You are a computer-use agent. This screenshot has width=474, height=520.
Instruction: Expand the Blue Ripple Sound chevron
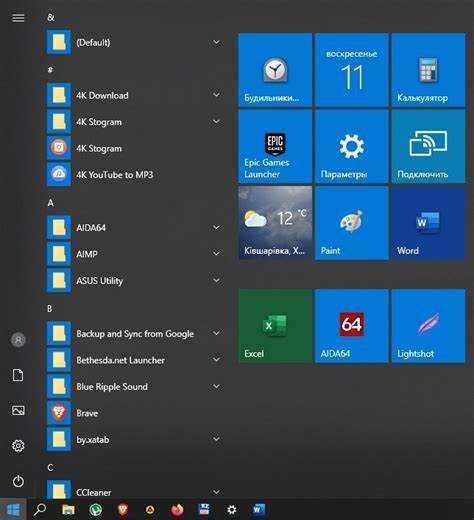coord(216,387)
